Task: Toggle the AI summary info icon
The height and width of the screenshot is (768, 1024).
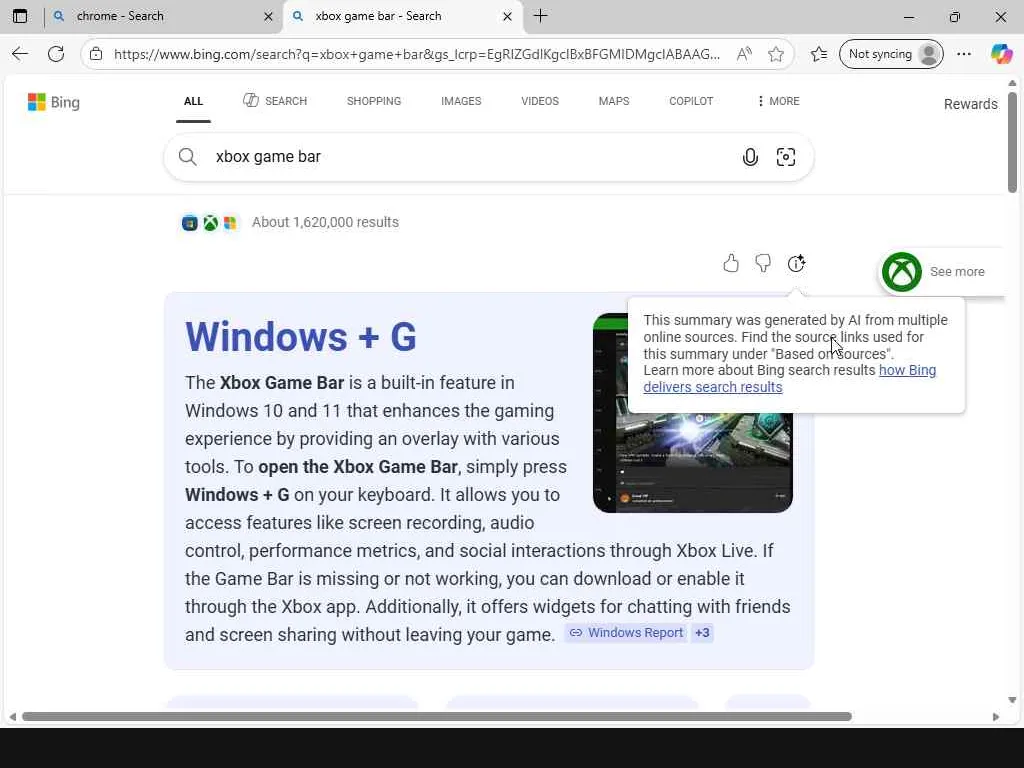Action: click(796, 263)
